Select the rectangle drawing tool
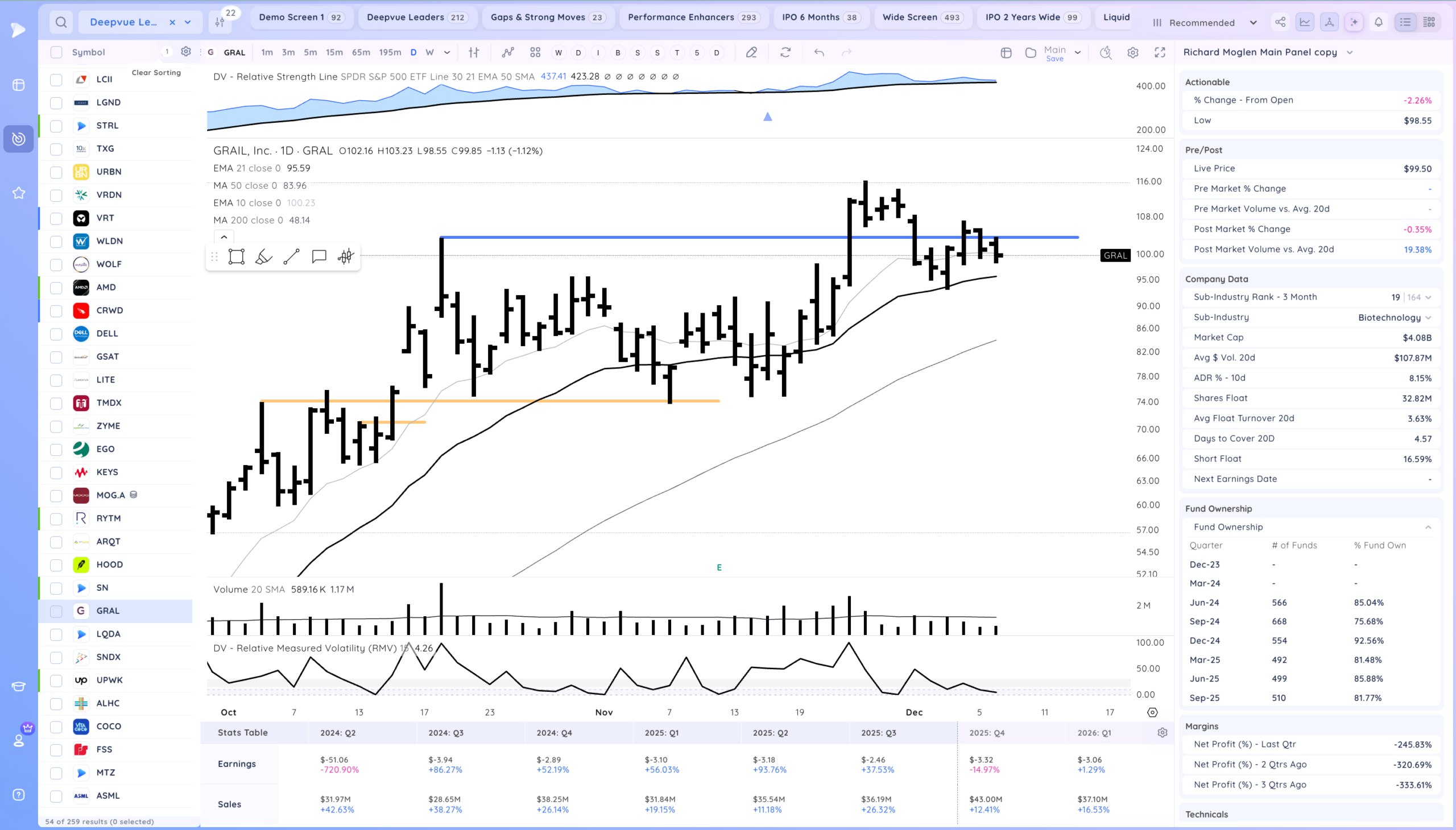1456x830 pixels. tap(236, 256)
